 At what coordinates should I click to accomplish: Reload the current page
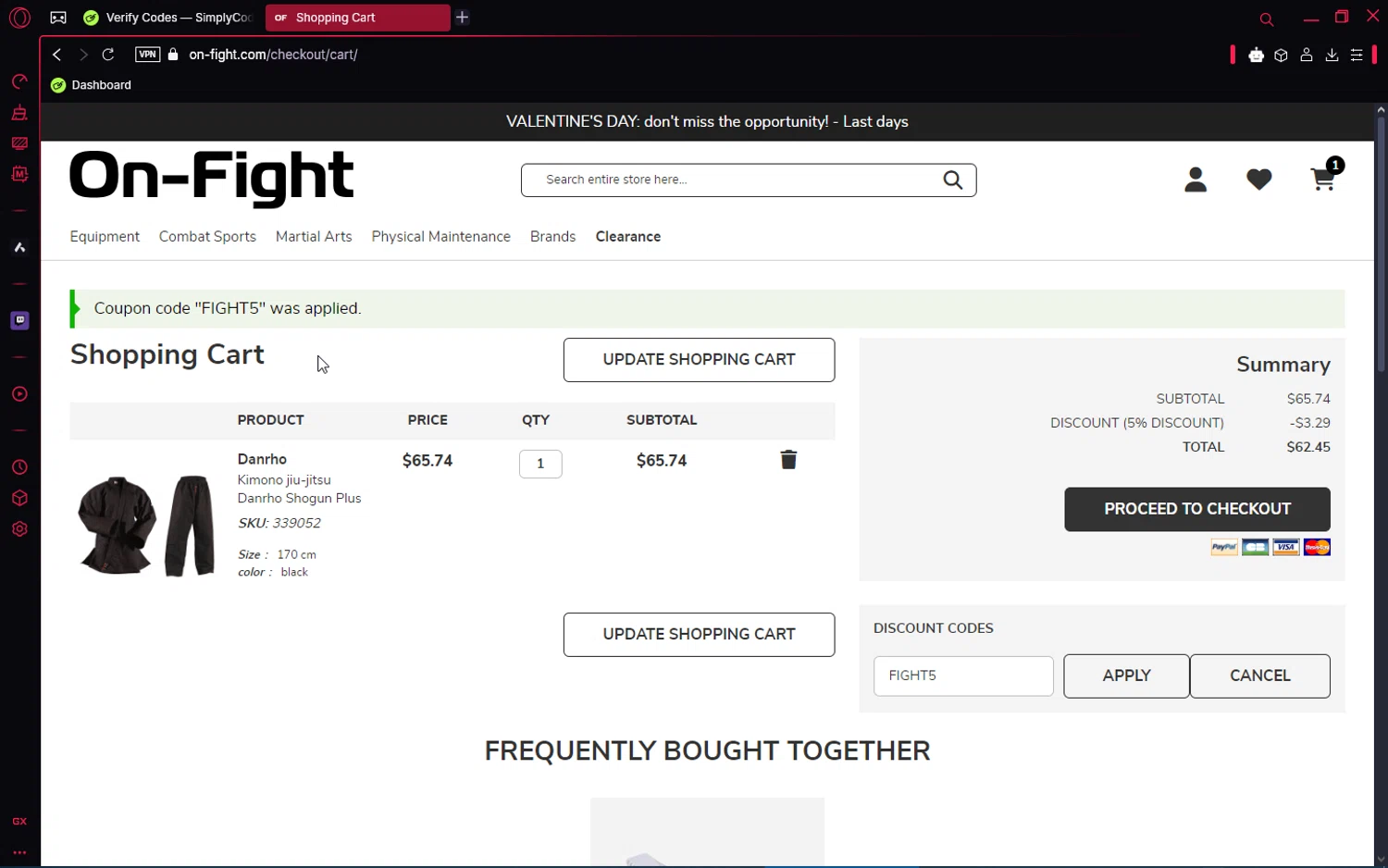point(108,55)
